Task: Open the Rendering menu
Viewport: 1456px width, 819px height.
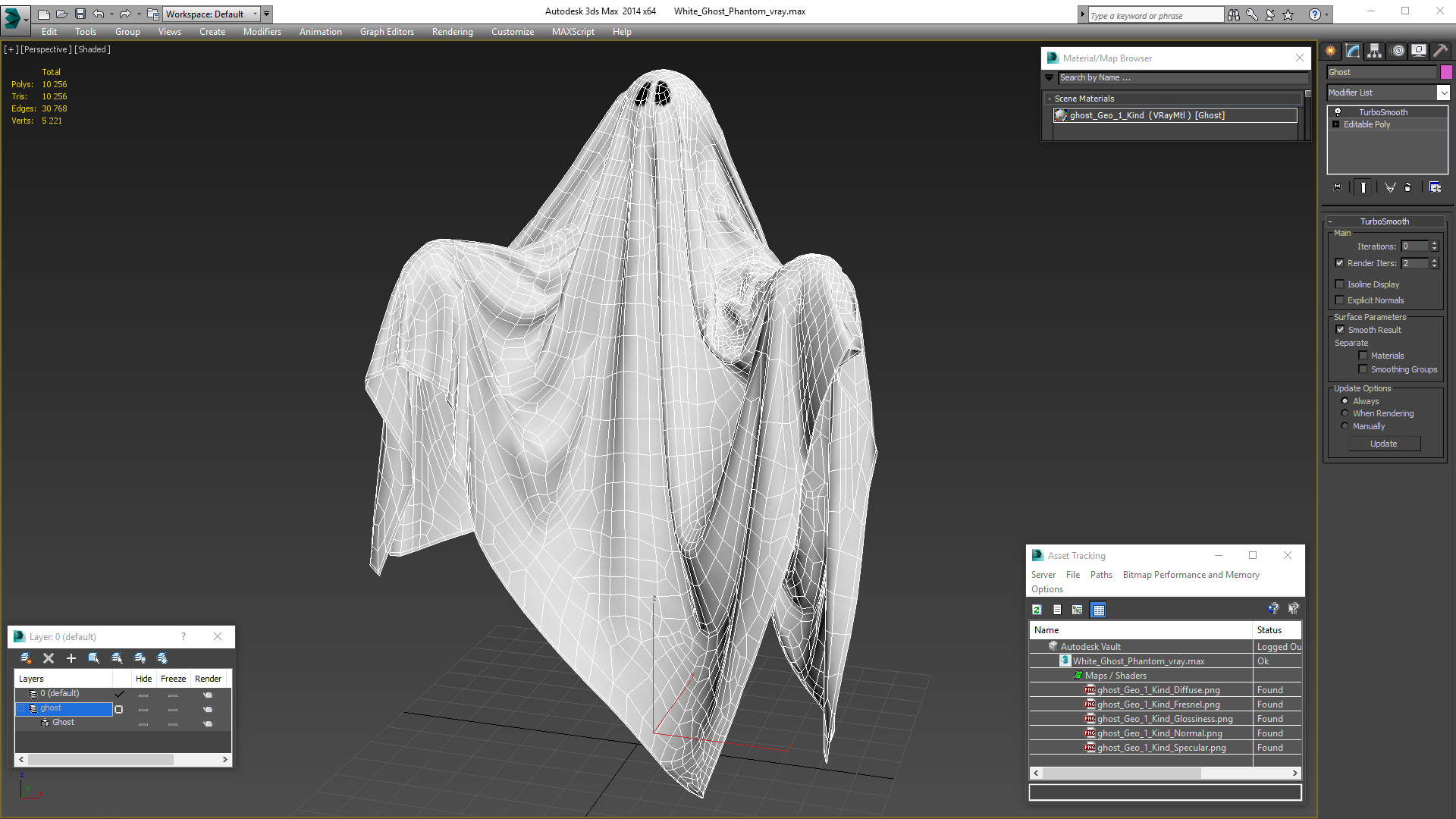Action: click(452, 32)
